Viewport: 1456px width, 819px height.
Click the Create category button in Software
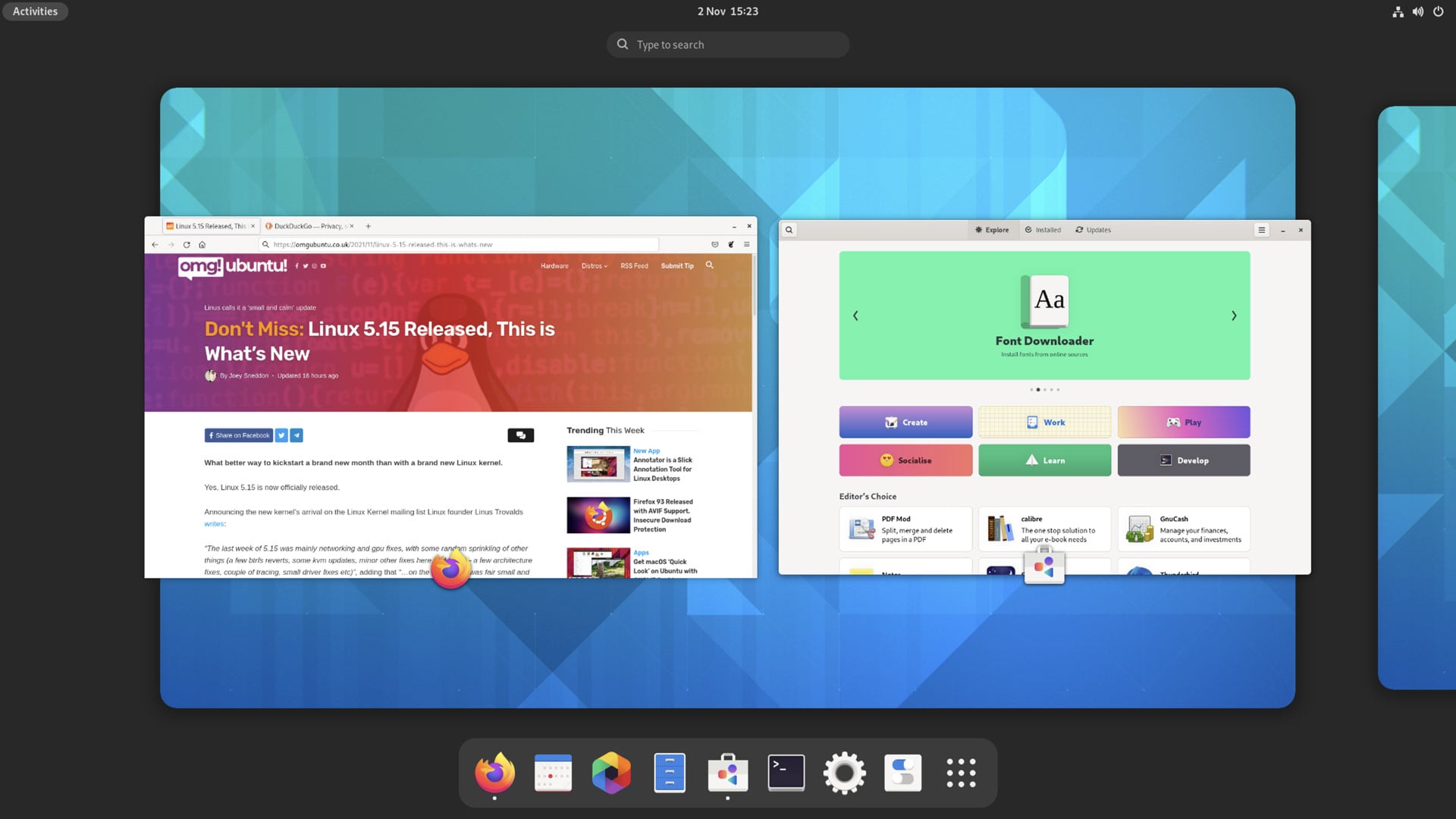coord(905,421)
